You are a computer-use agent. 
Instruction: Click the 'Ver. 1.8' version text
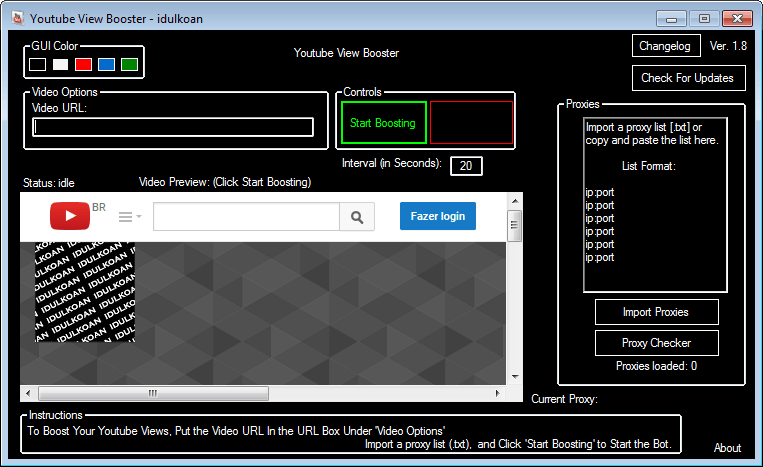tap(728, 46)
